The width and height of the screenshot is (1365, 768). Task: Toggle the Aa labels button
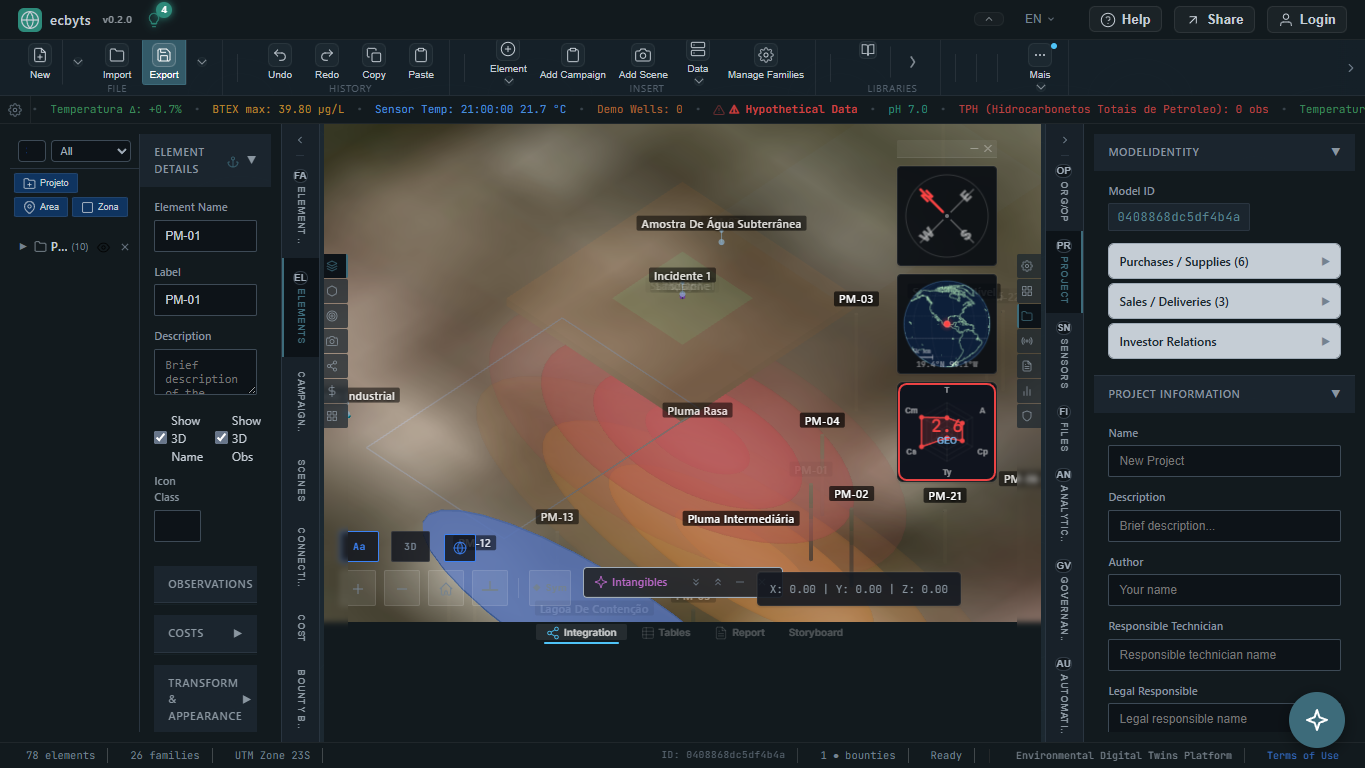(x=359, y=547)
